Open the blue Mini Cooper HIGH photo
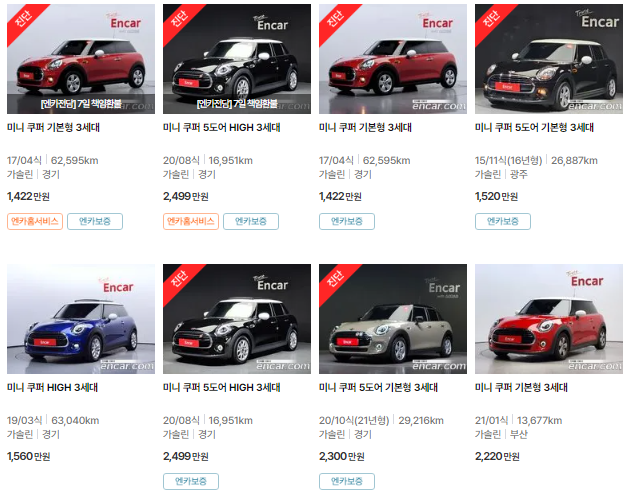 81,319
